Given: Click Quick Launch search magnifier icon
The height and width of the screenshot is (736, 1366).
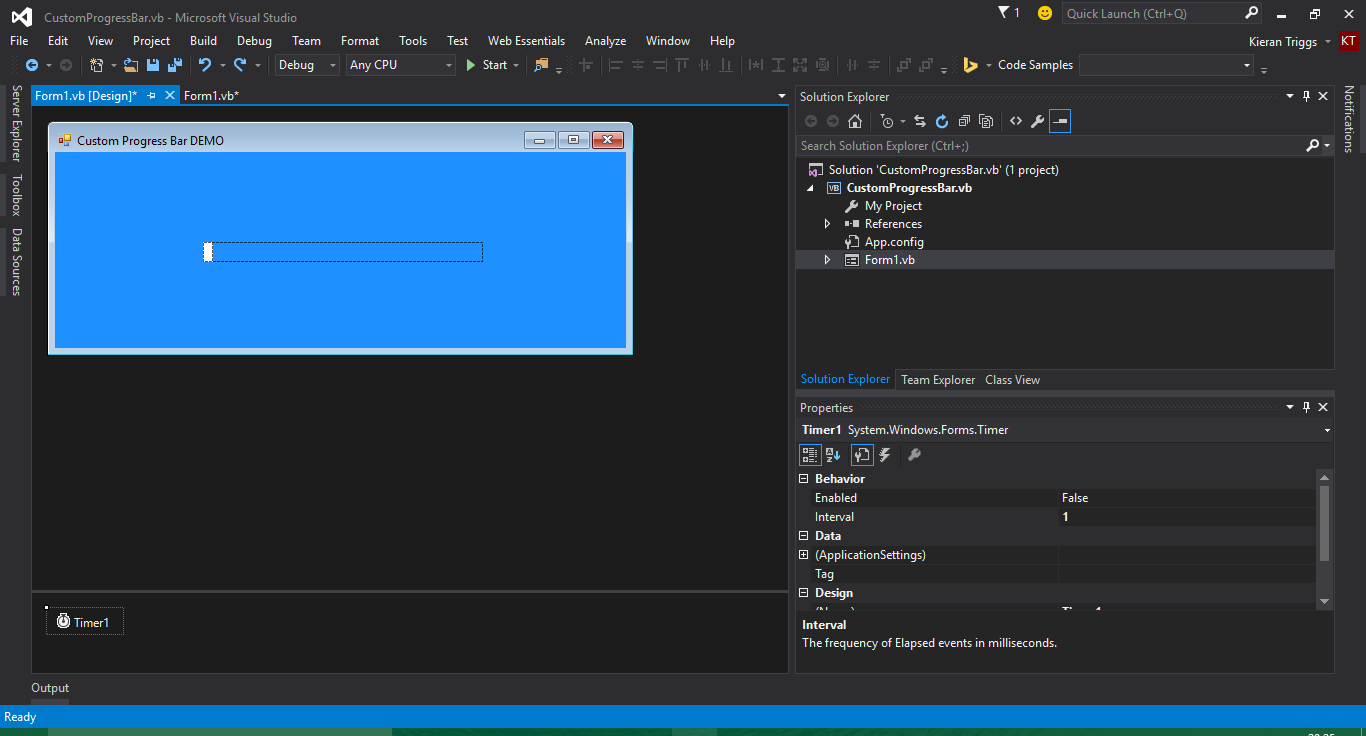Looking at the screenshot, I should 1251,13.
